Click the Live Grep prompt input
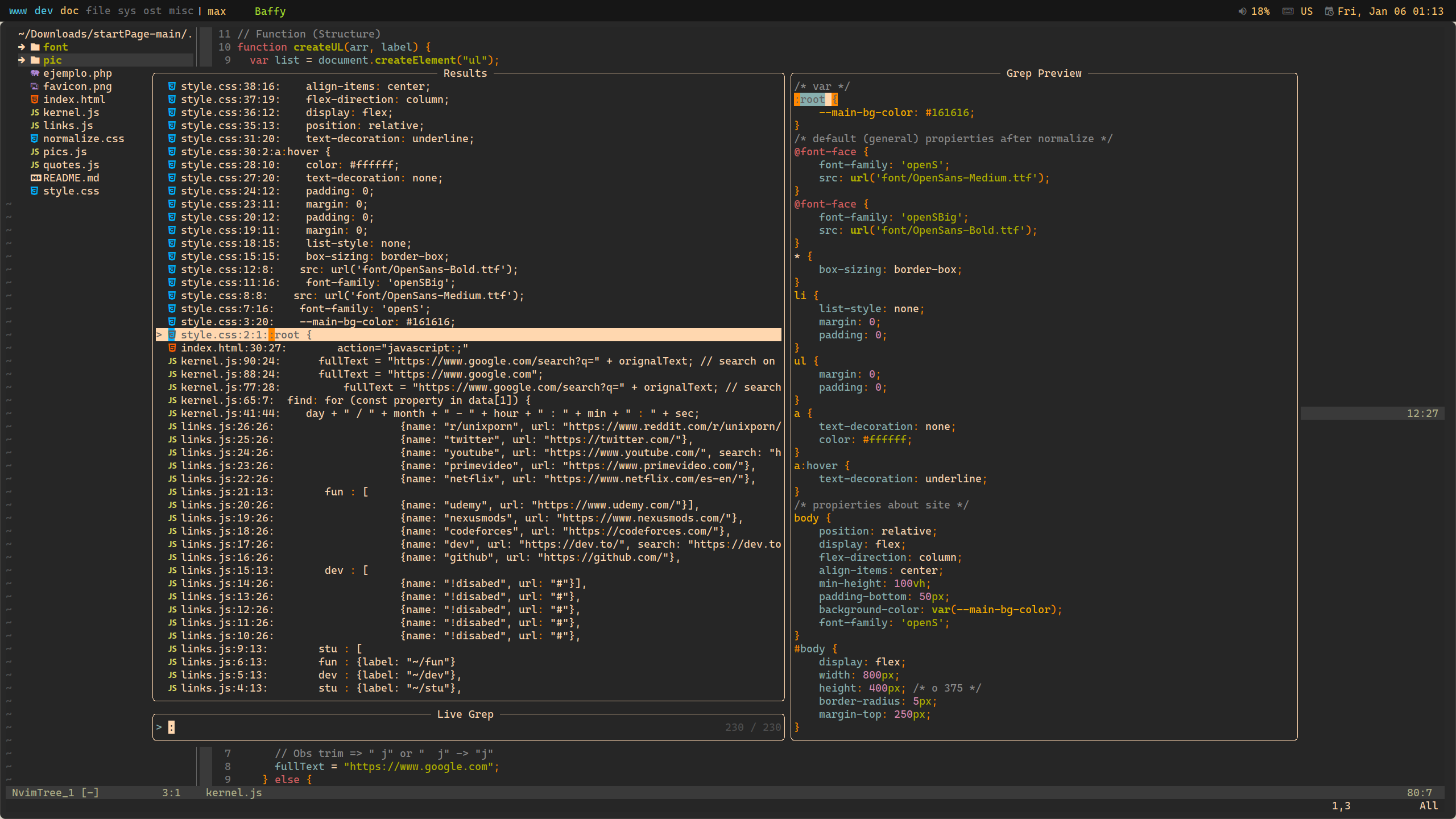 coord(468,727)
